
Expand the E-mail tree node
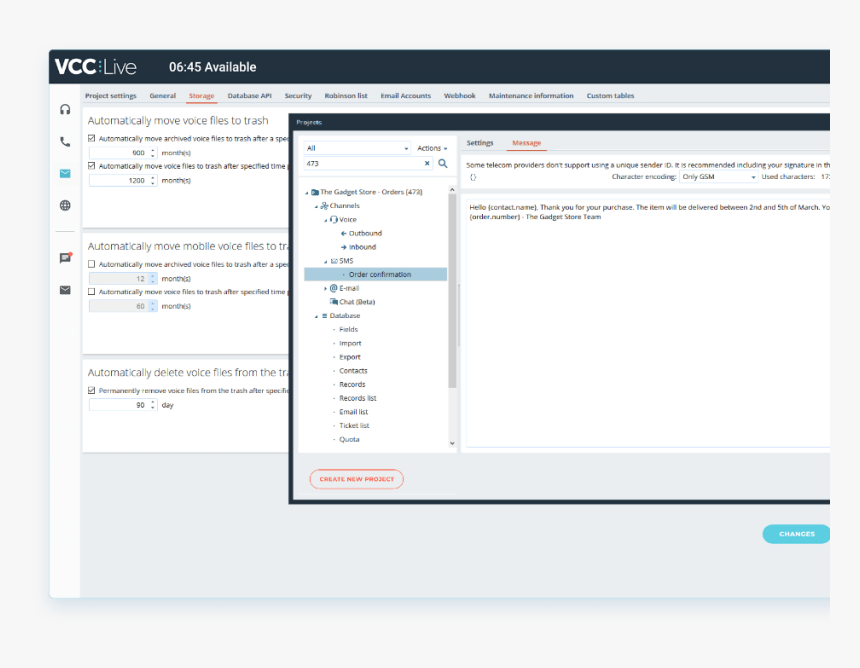(325, 288)
